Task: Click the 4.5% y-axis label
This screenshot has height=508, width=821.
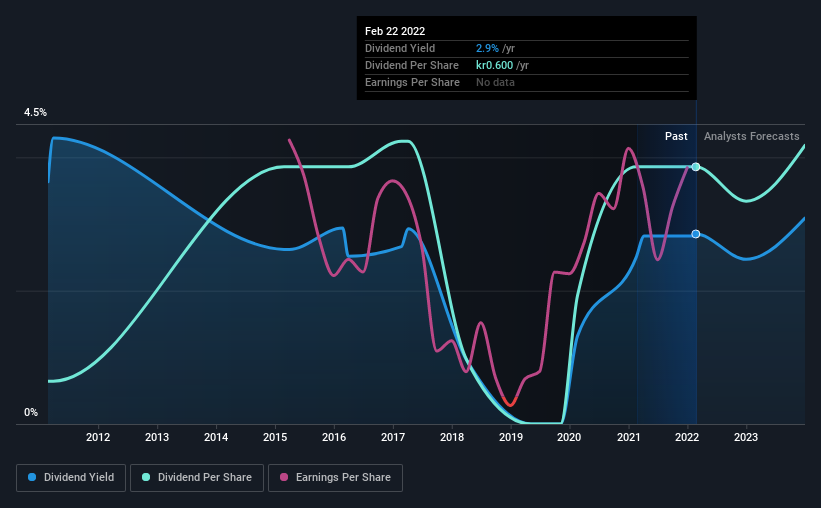Action: 35,113
